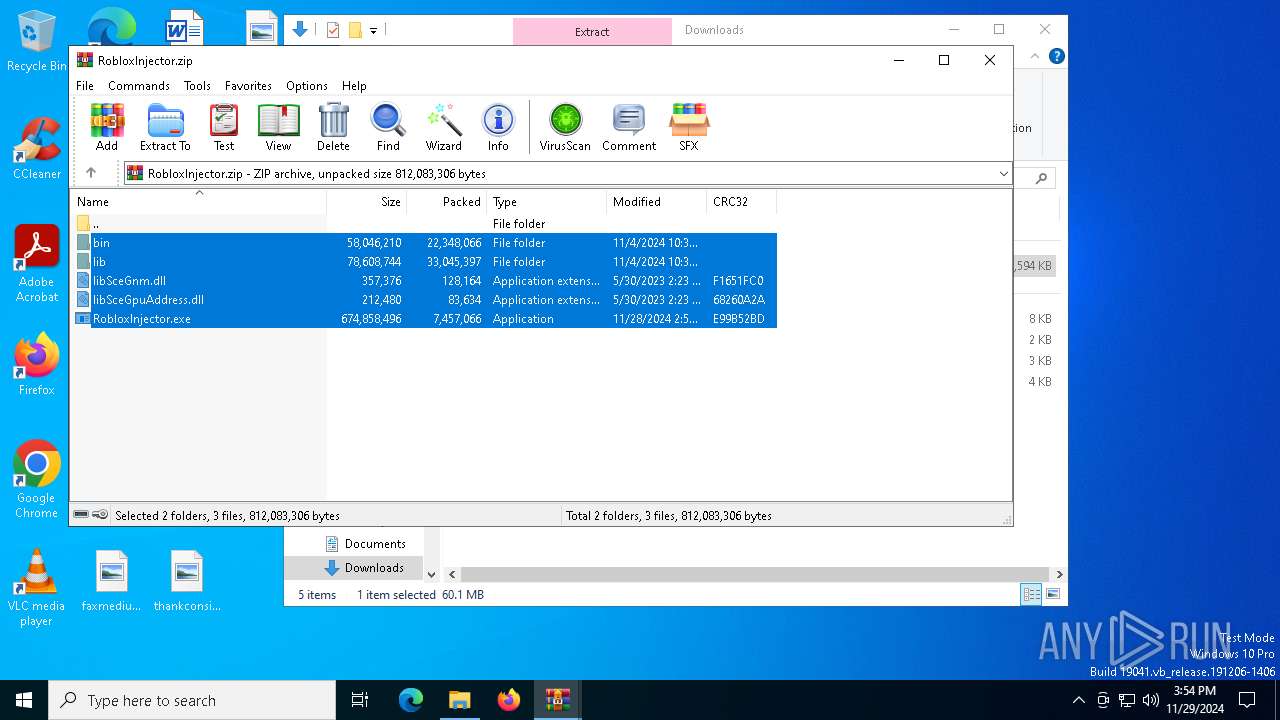Click the taskbar search box
Image resolution: width=1280 pixels, height=720 pixels.
(x=192, y=700)
